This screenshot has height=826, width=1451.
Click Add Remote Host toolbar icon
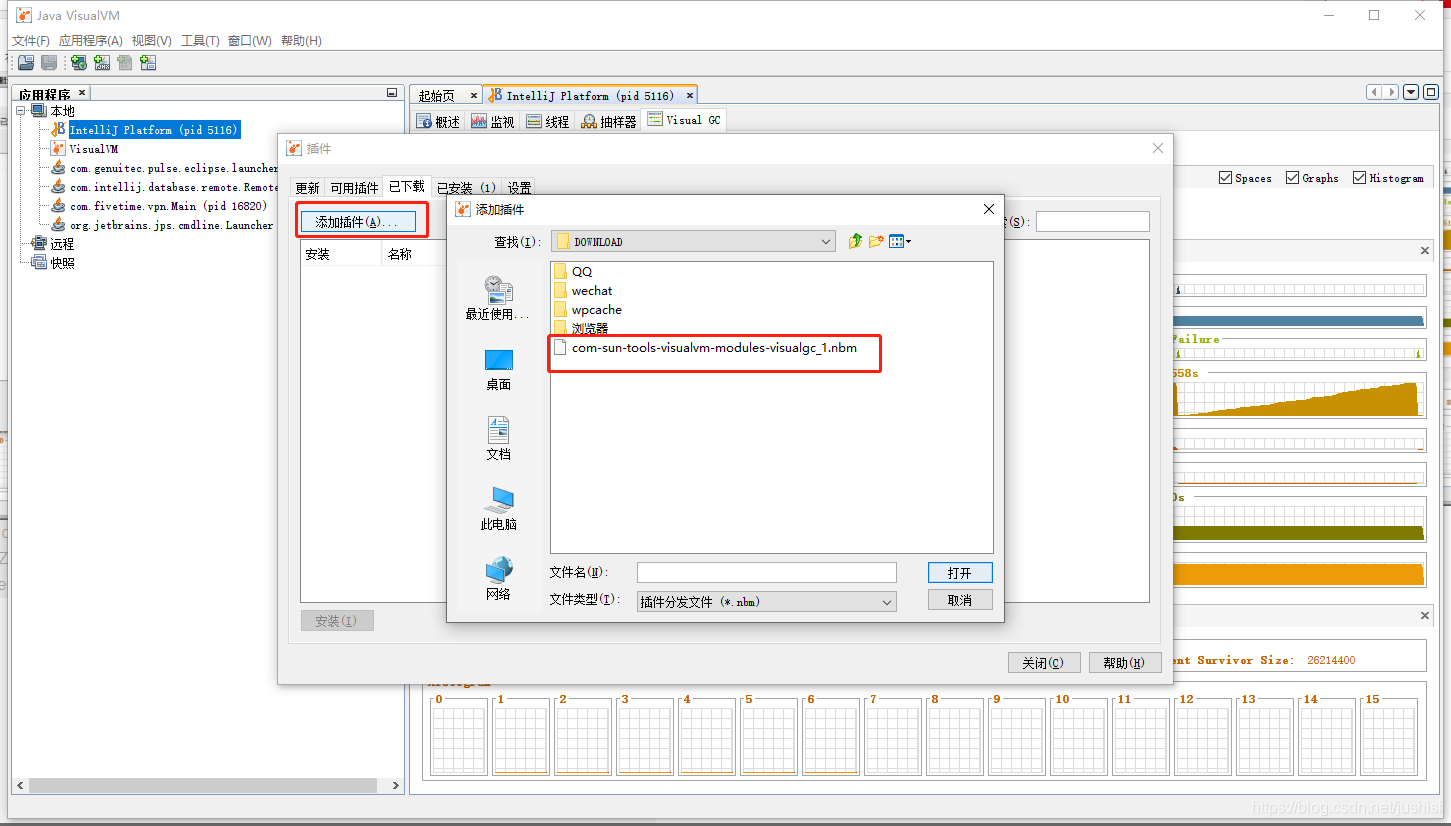click(78, 63)
